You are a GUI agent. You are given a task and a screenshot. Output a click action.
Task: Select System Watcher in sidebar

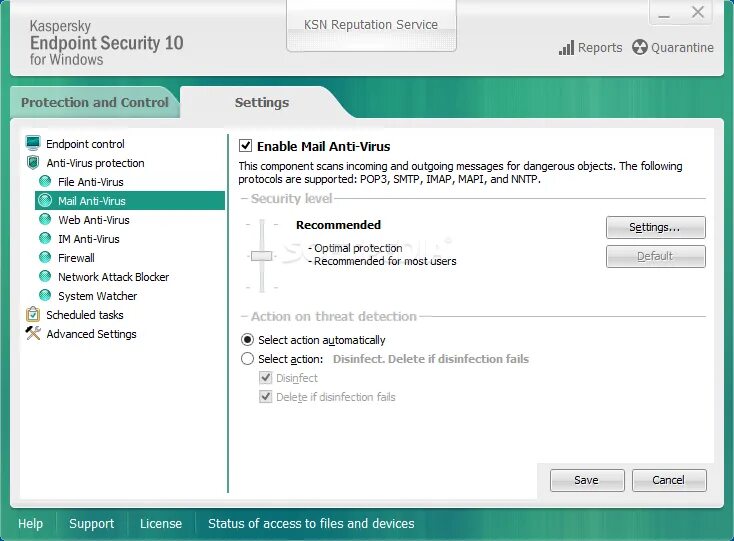(x=97, y=296)
